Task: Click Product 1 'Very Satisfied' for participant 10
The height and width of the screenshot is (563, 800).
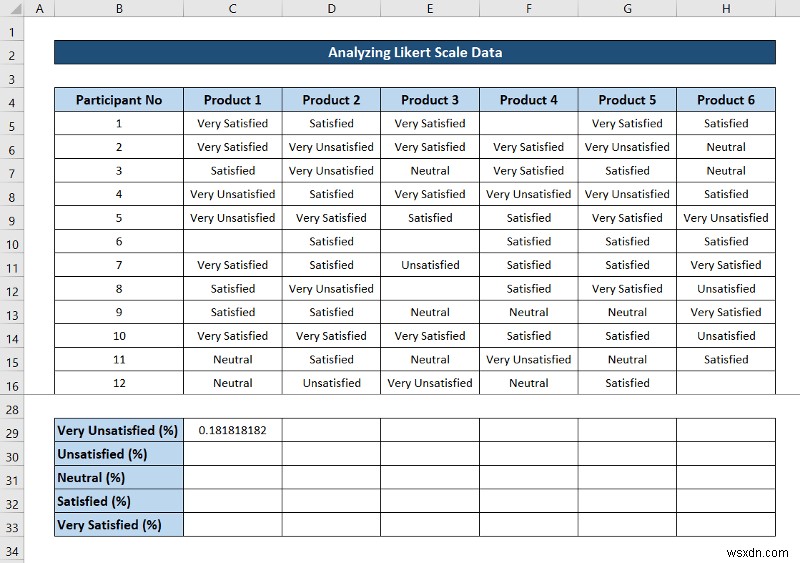Action: 233,336
